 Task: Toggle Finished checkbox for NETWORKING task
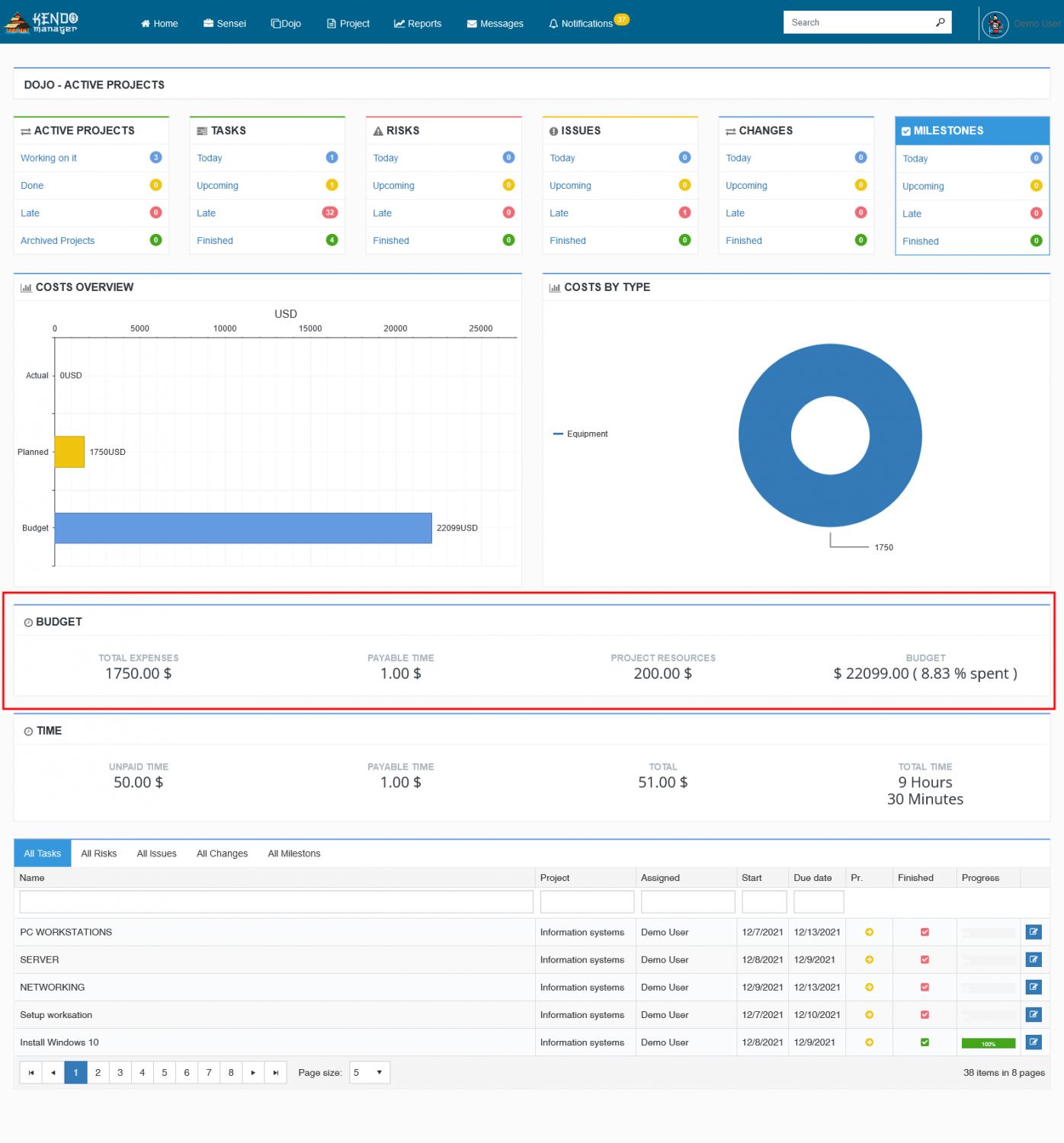925,988
